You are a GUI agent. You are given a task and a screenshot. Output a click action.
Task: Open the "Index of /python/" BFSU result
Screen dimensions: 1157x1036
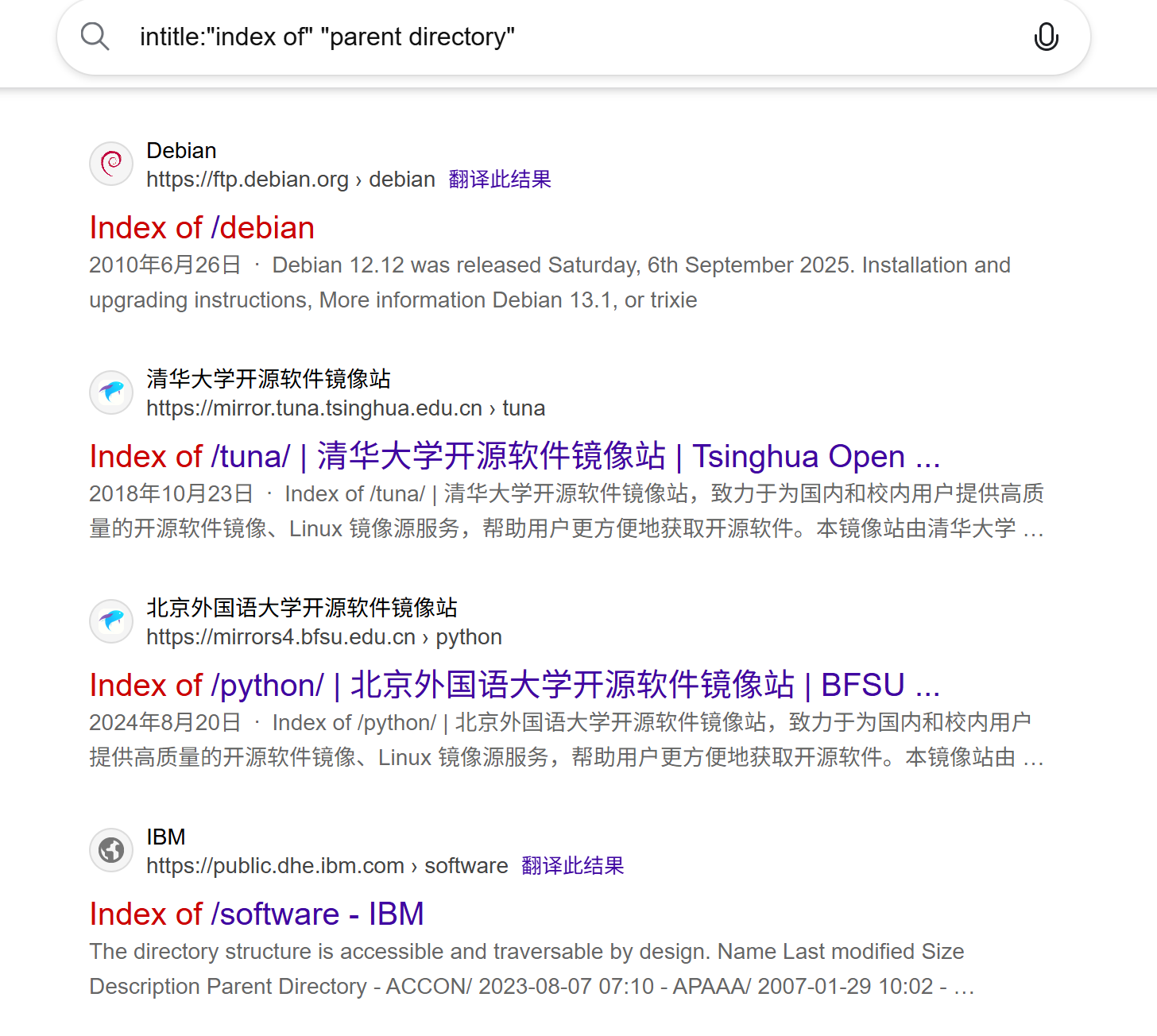point(515,686)
